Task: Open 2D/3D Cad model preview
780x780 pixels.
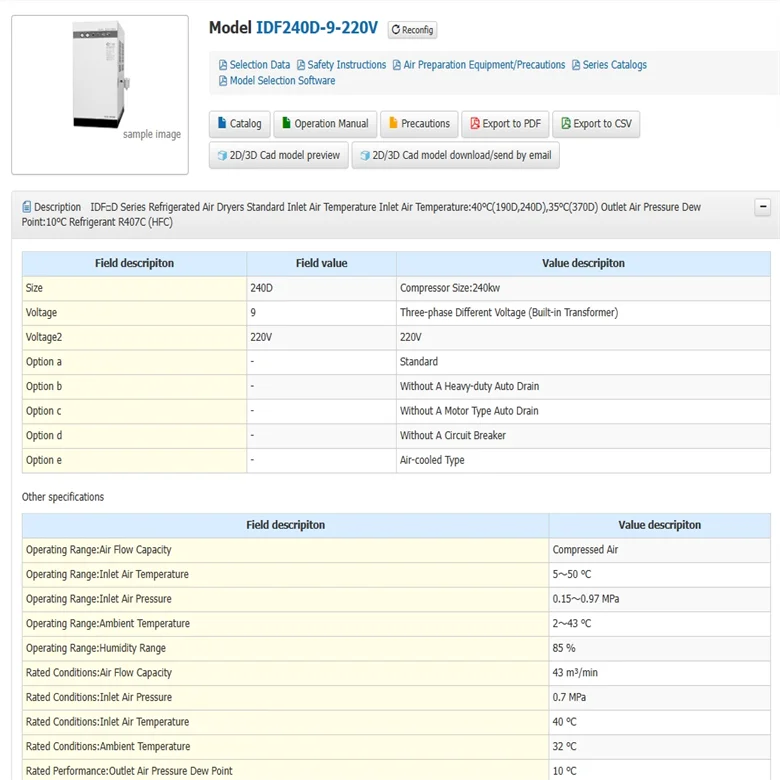Action: point(279,155)
